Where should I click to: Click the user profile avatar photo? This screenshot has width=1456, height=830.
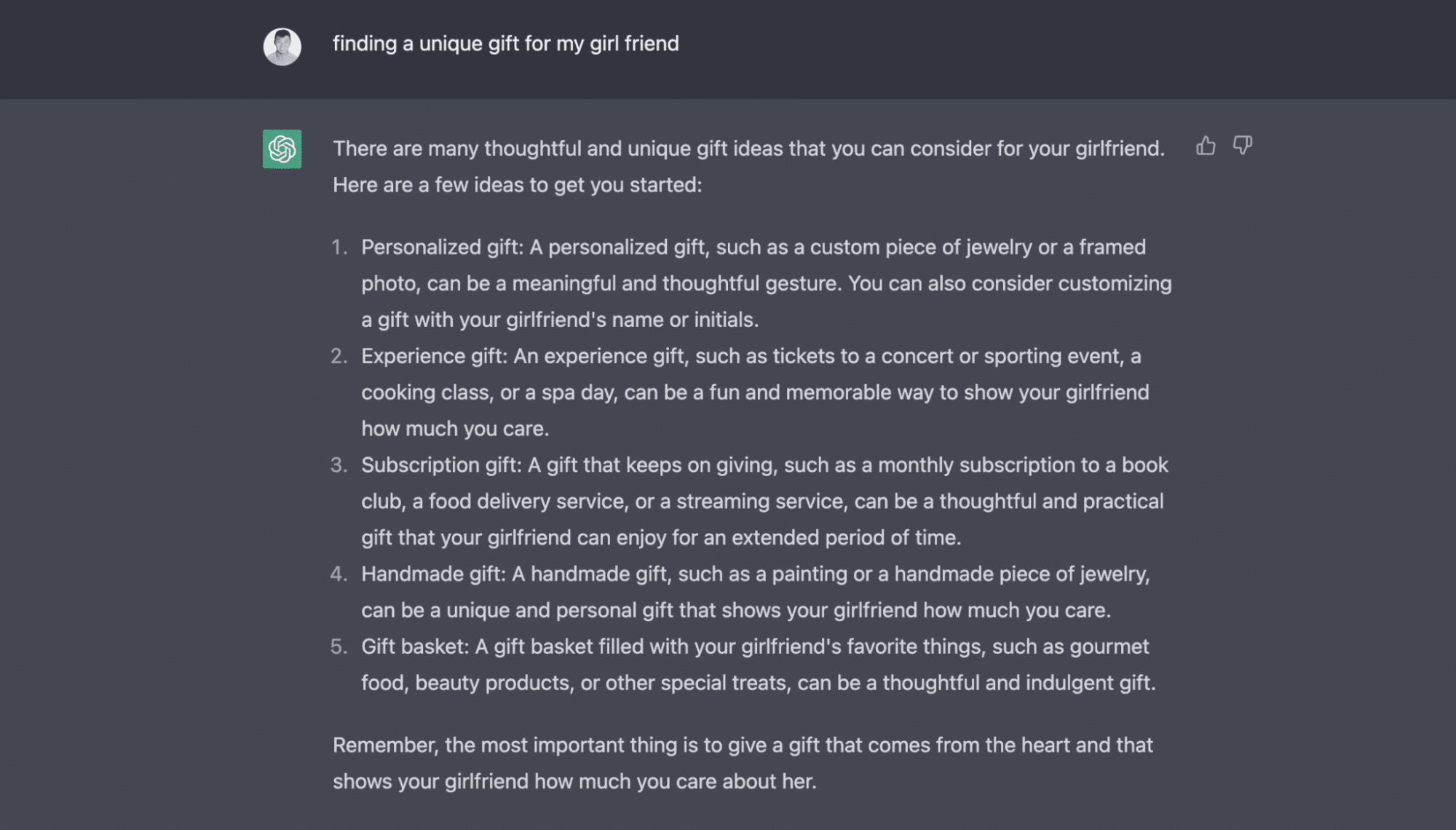[x=282, y=47]
